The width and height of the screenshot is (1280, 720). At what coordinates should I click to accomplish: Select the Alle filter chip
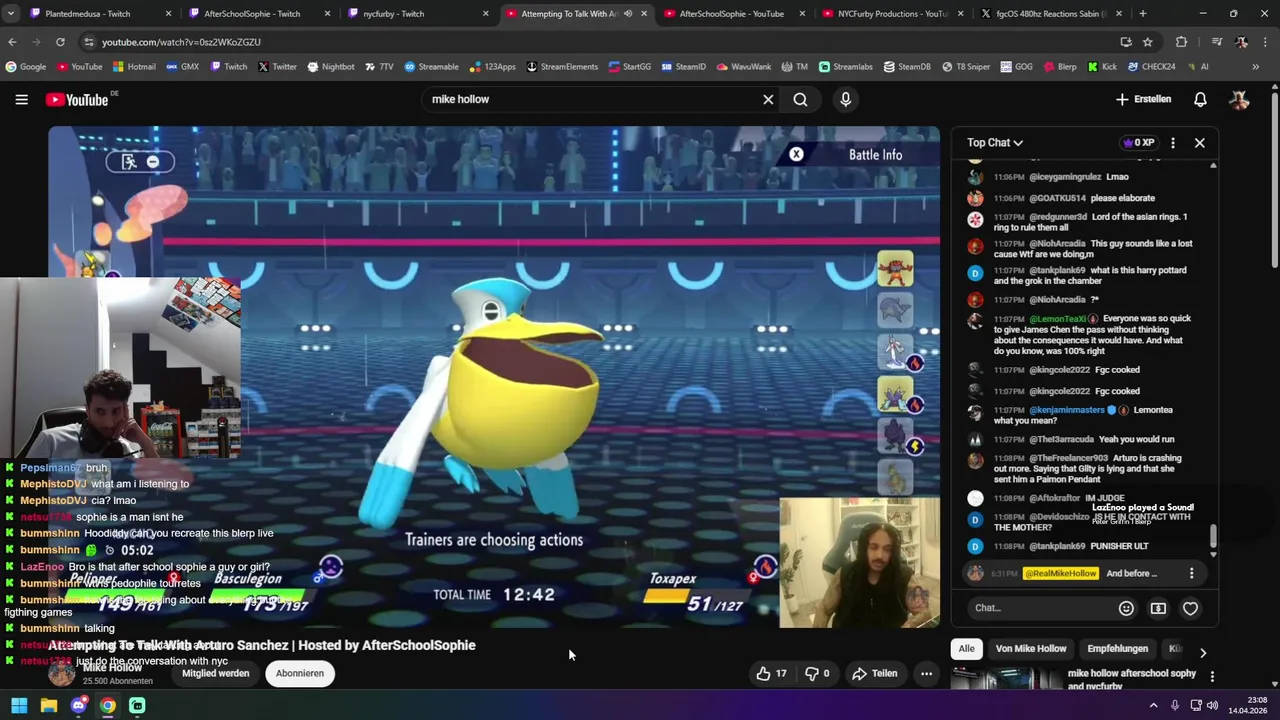966,649
